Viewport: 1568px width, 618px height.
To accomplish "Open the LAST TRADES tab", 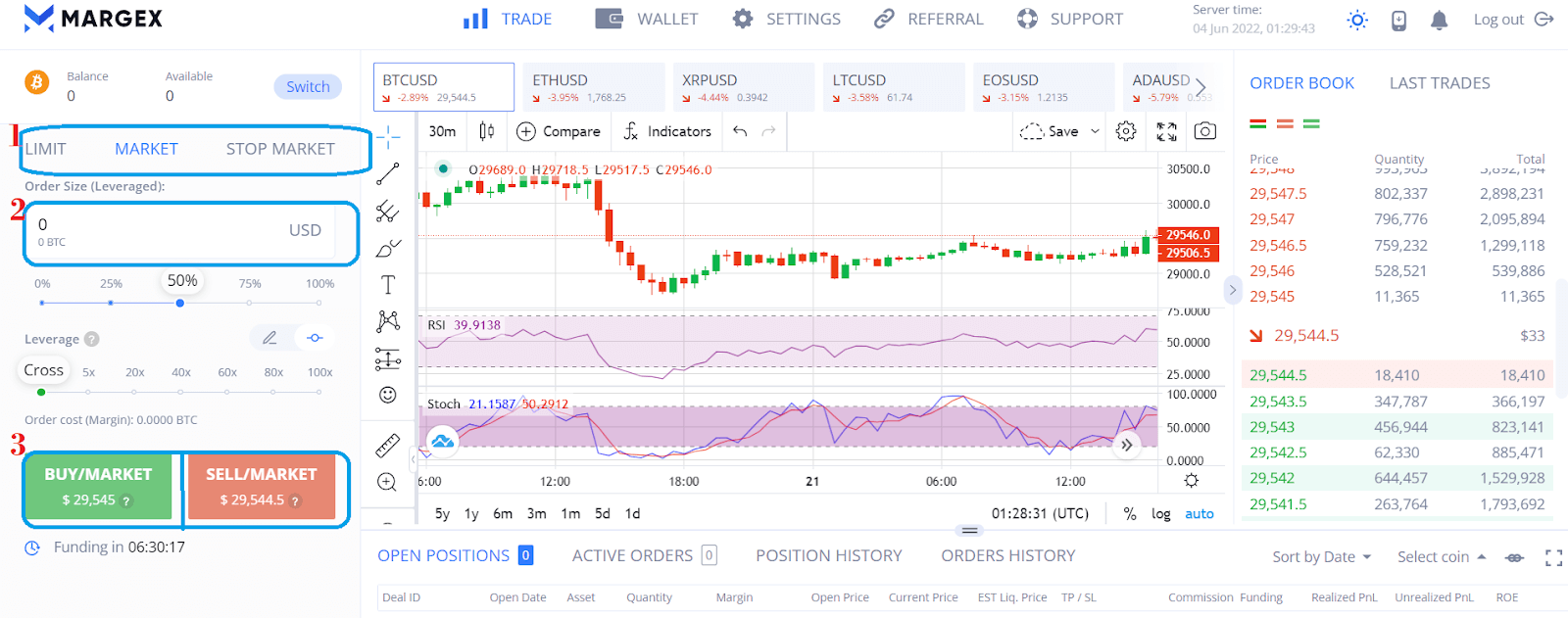I will click(1440, 83).
